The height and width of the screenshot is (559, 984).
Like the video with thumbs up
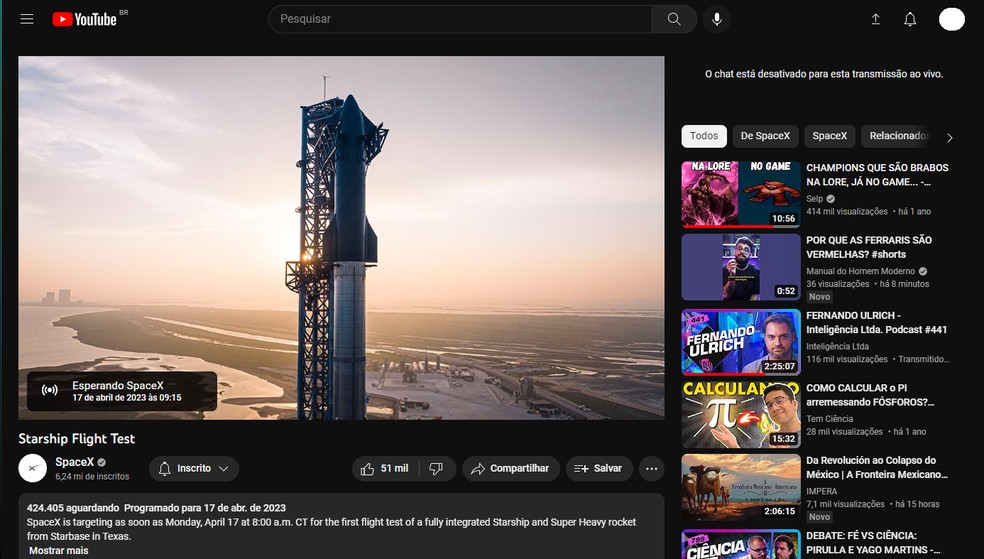pos(385,469)
